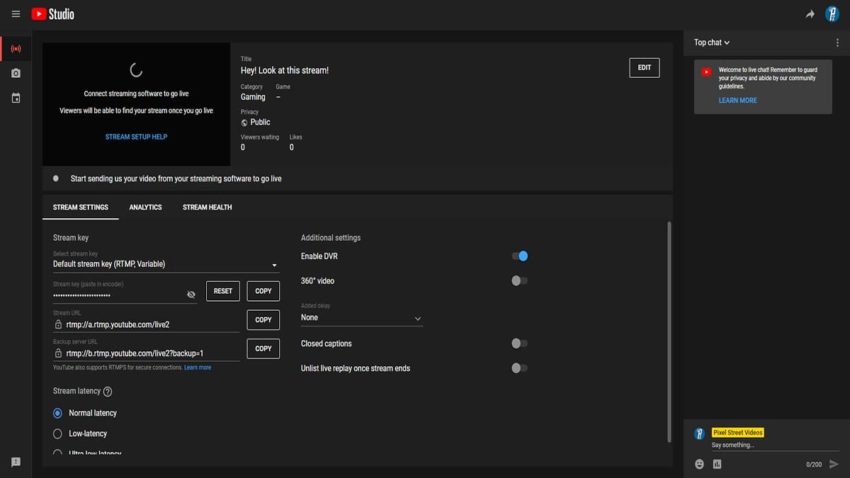The width and height of the screenshot is (850, 478).
Task: Switch to the Stream Health tab
Action: coord(207,207)
